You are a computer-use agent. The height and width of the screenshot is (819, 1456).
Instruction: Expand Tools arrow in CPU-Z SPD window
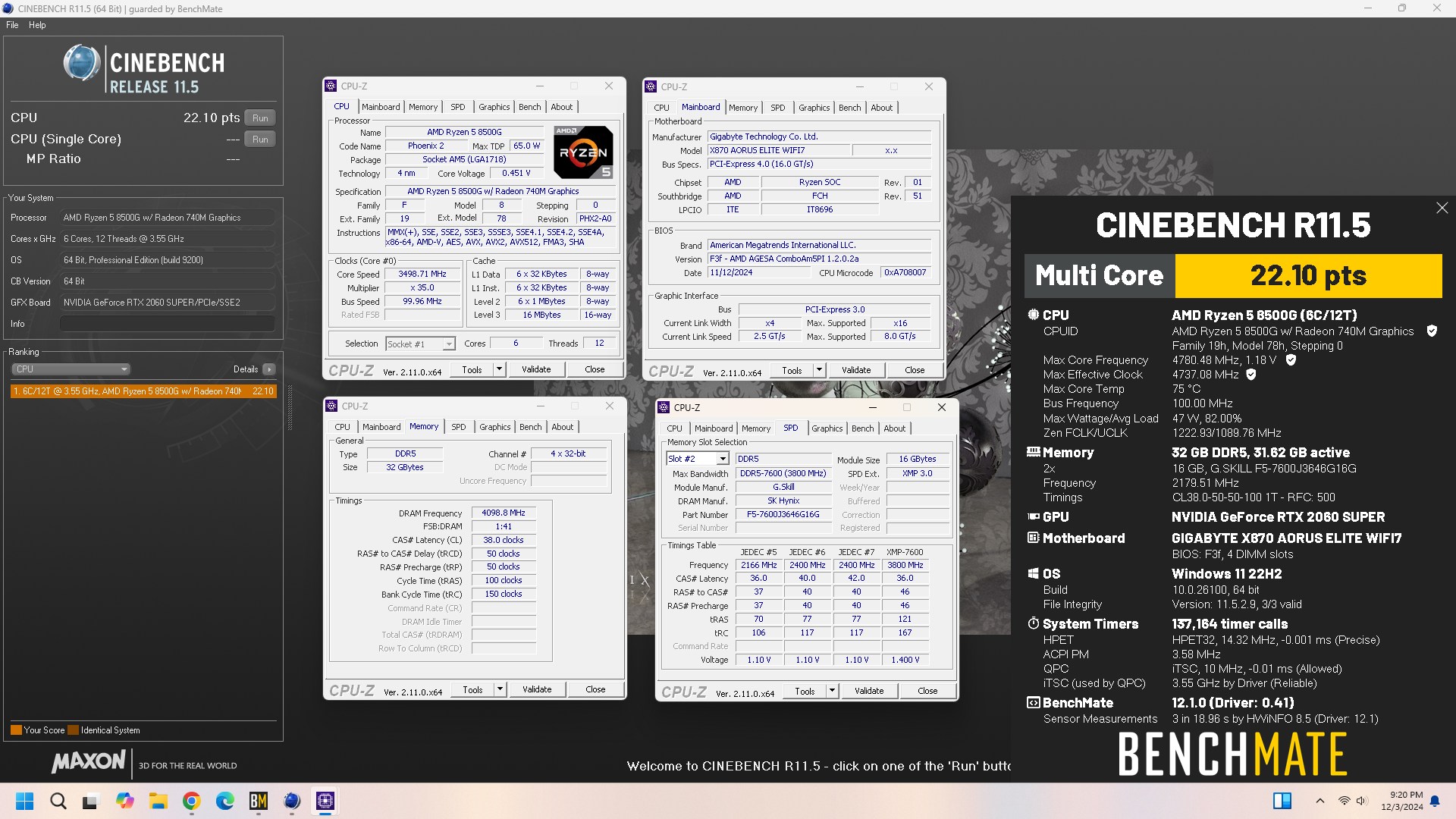[832, 691]
